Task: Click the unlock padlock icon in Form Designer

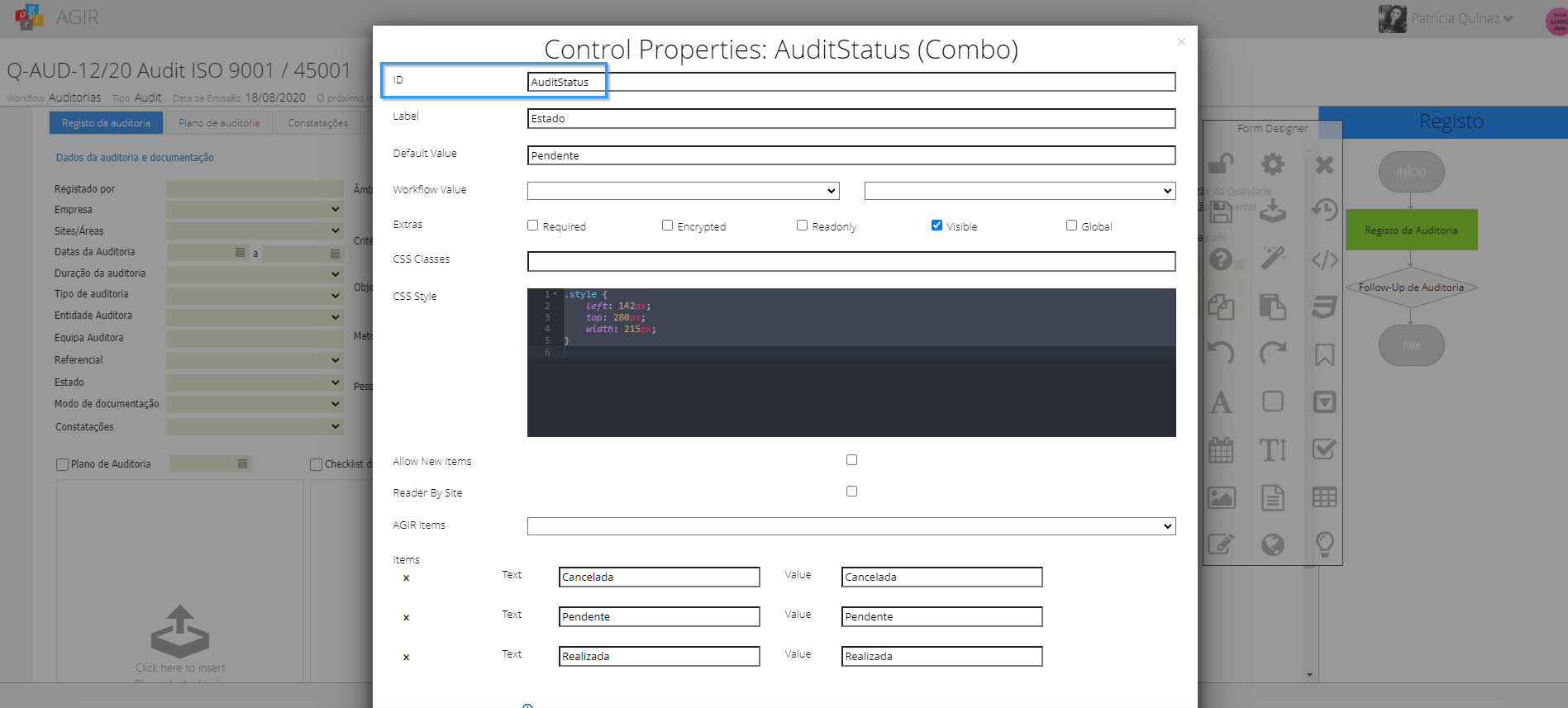Action: point(1221,164)
